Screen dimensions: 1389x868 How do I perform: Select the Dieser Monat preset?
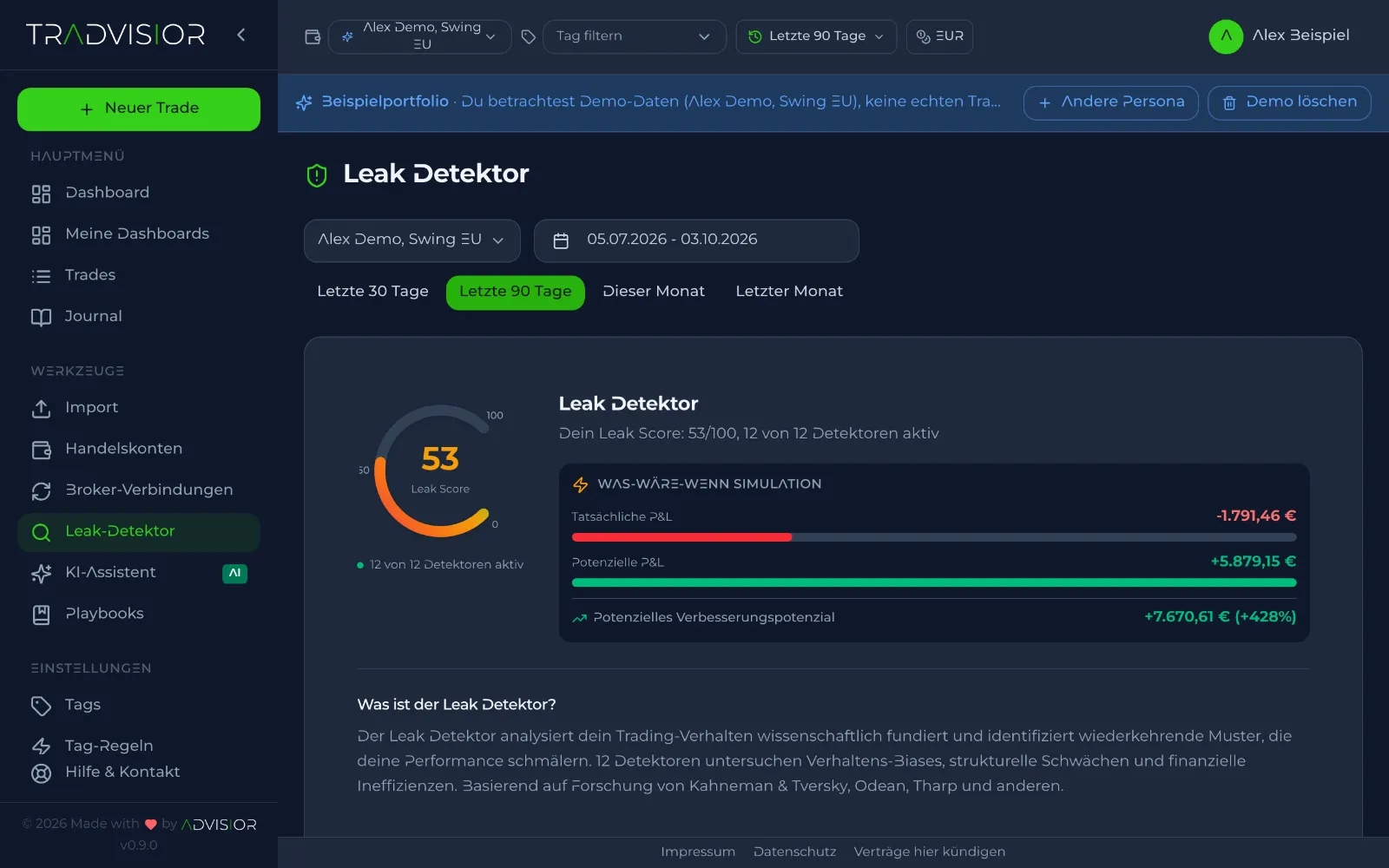pyautogui.click(x=654, y=292)
